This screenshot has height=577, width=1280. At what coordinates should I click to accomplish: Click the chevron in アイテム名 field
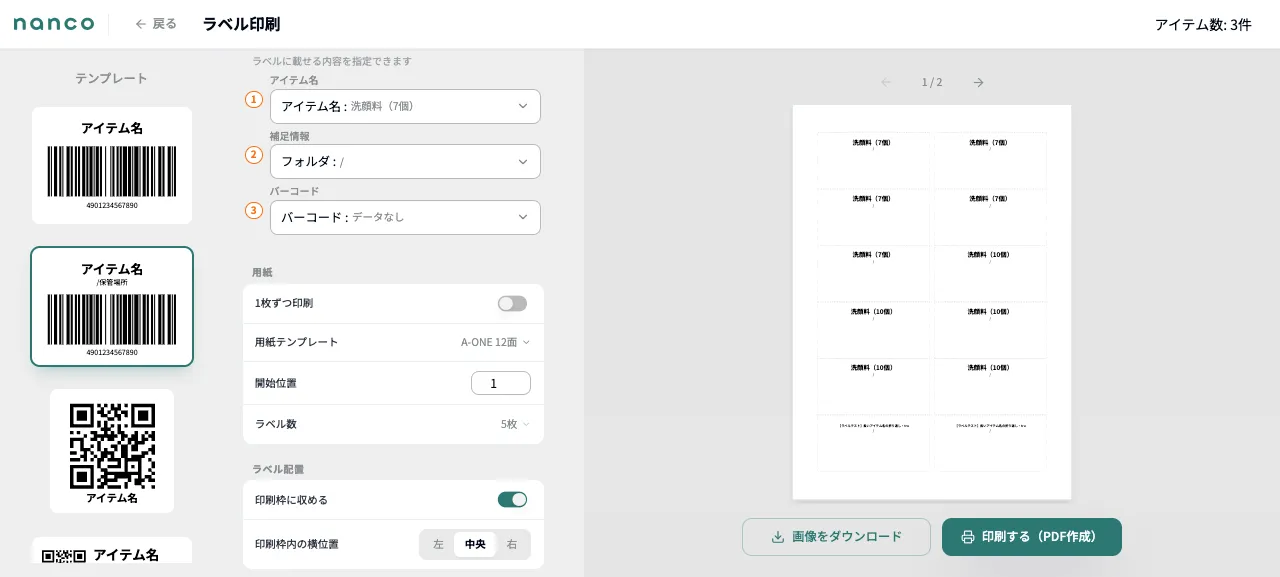(522, 106)
